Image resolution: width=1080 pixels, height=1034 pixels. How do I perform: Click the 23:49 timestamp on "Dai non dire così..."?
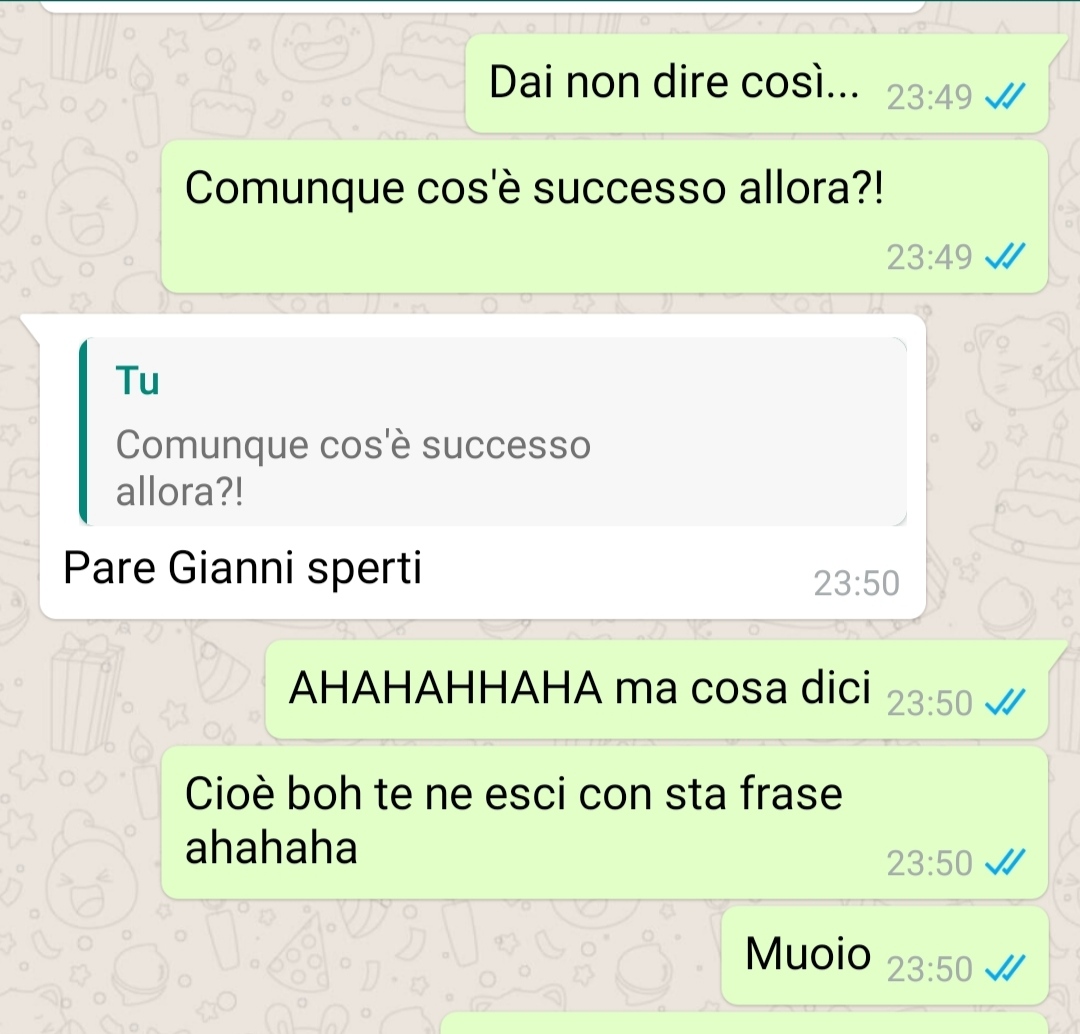tap(929, 97)
